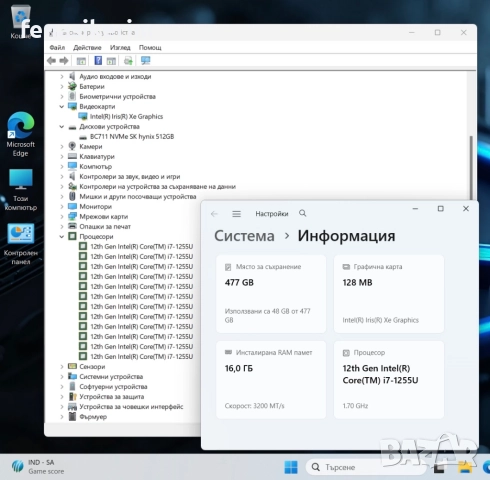Click the Монитори category icon
This screenshot has width=490, height=480.
(72, 206)
